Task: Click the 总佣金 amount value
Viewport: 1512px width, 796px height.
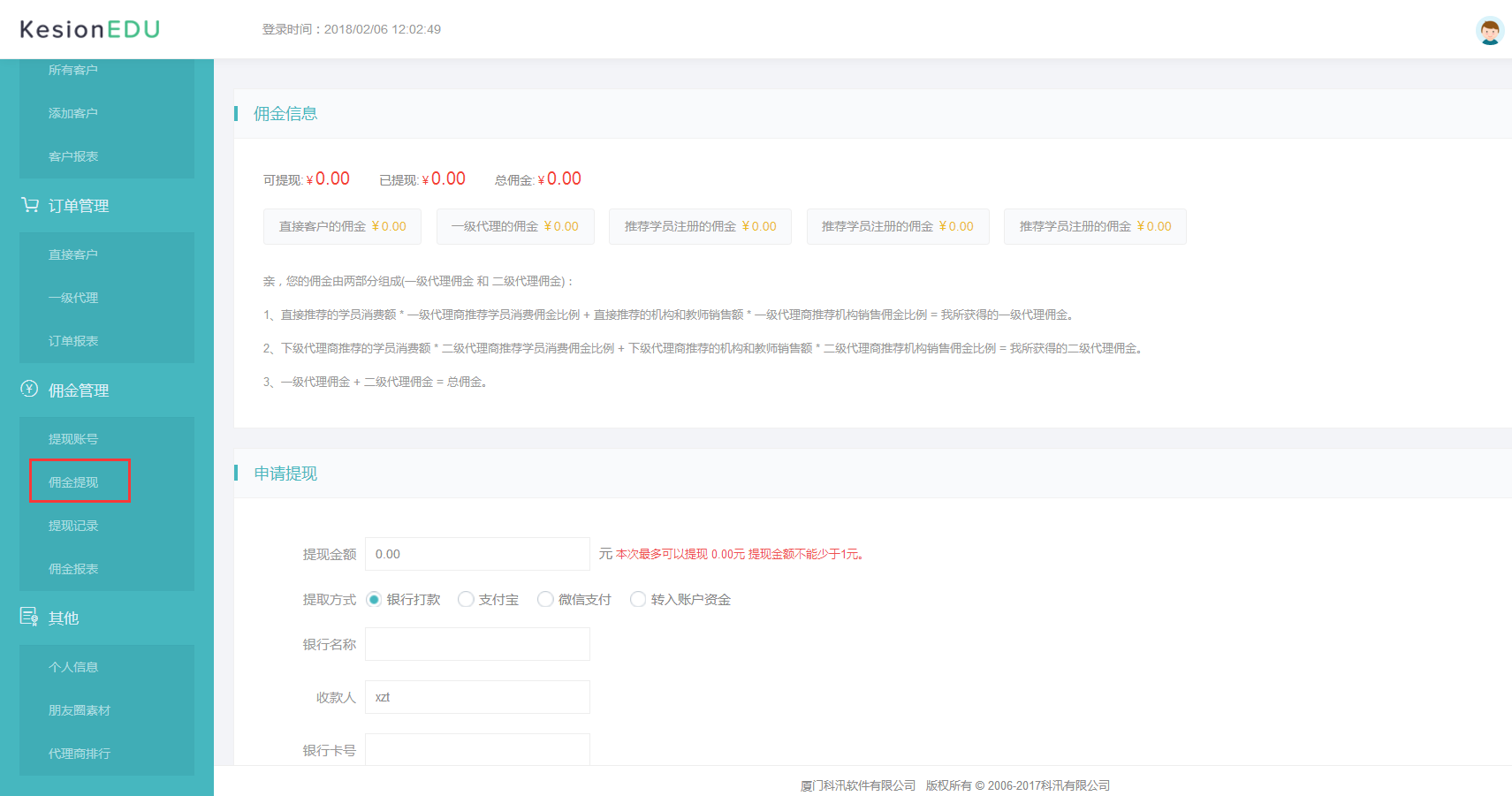Action: 559,179
